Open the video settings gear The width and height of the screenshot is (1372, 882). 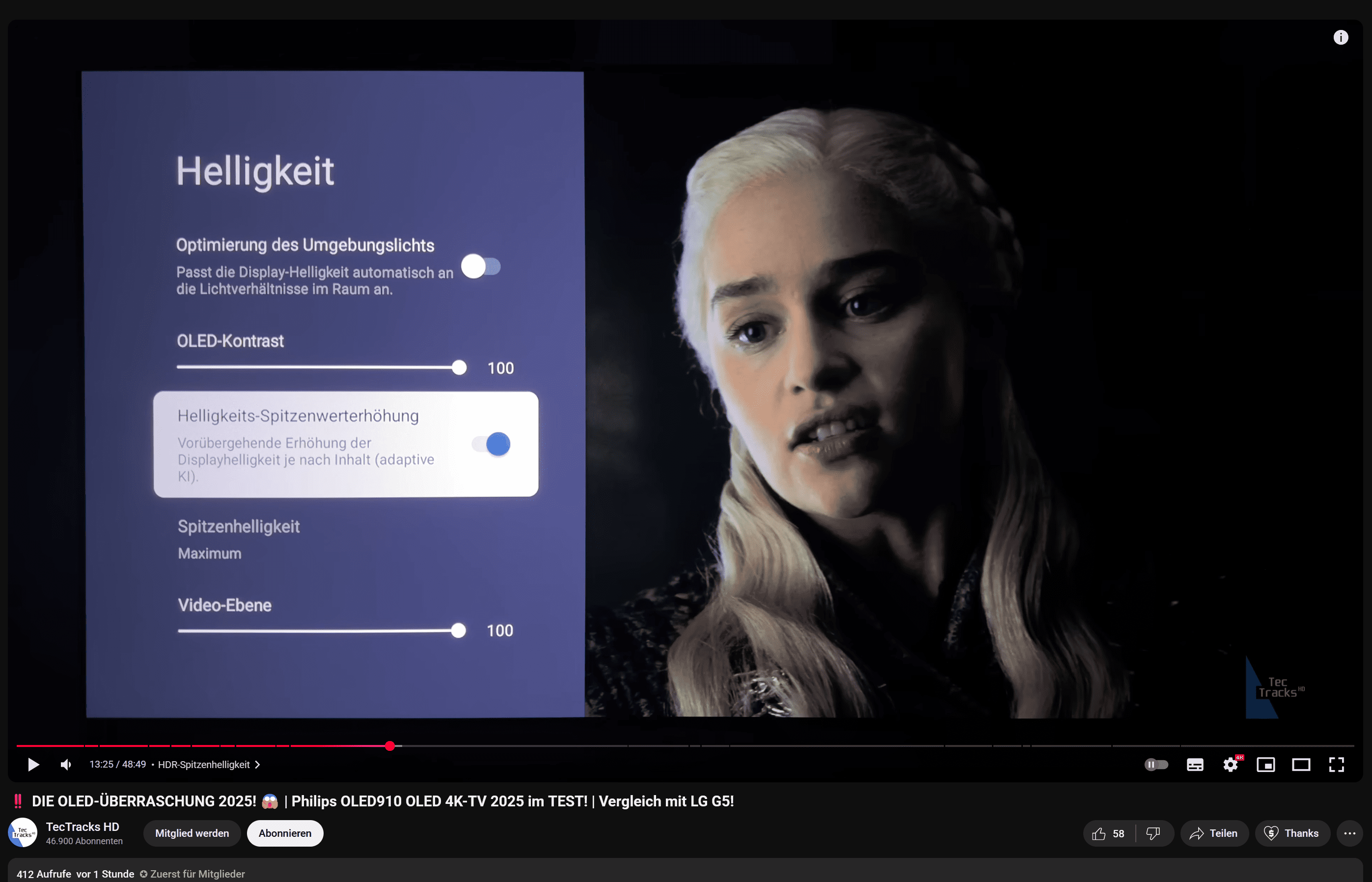1230,765
